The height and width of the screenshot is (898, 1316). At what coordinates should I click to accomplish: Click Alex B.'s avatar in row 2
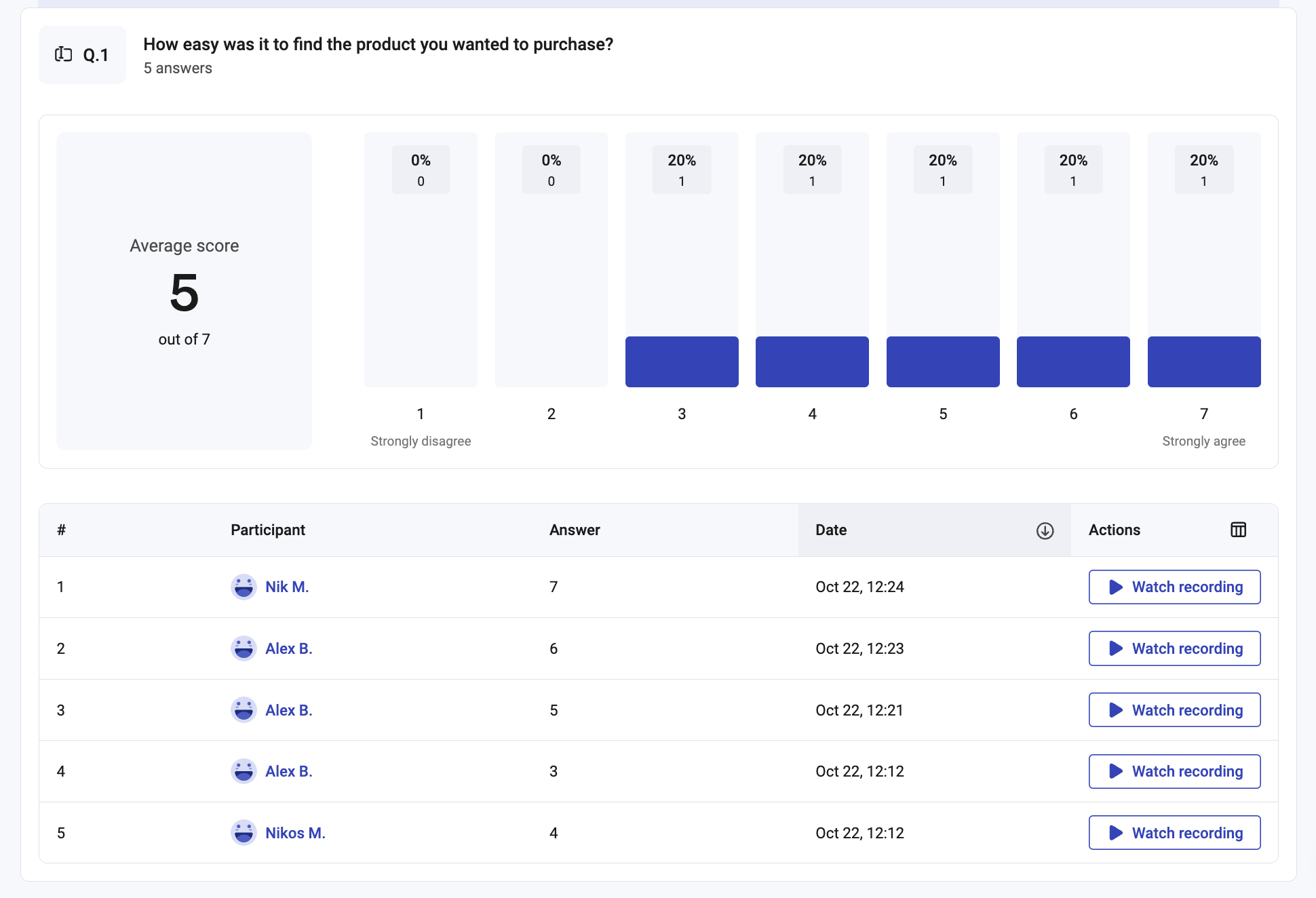tap(243, 648)
